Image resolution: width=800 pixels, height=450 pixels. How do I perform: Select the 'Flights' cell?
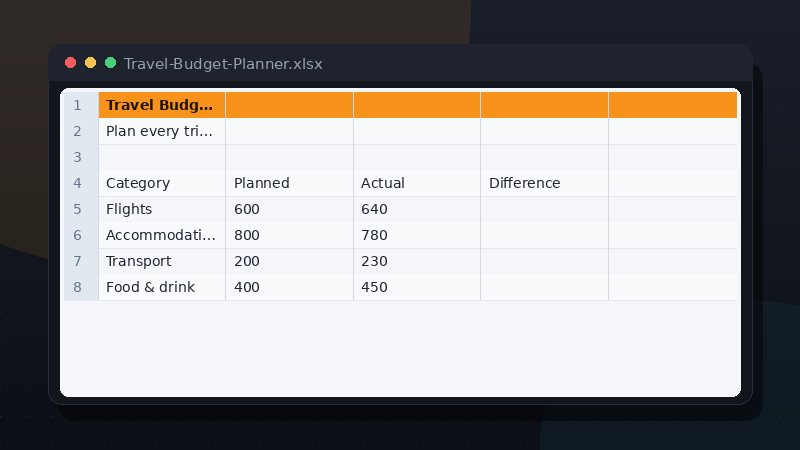click(162, 209)
